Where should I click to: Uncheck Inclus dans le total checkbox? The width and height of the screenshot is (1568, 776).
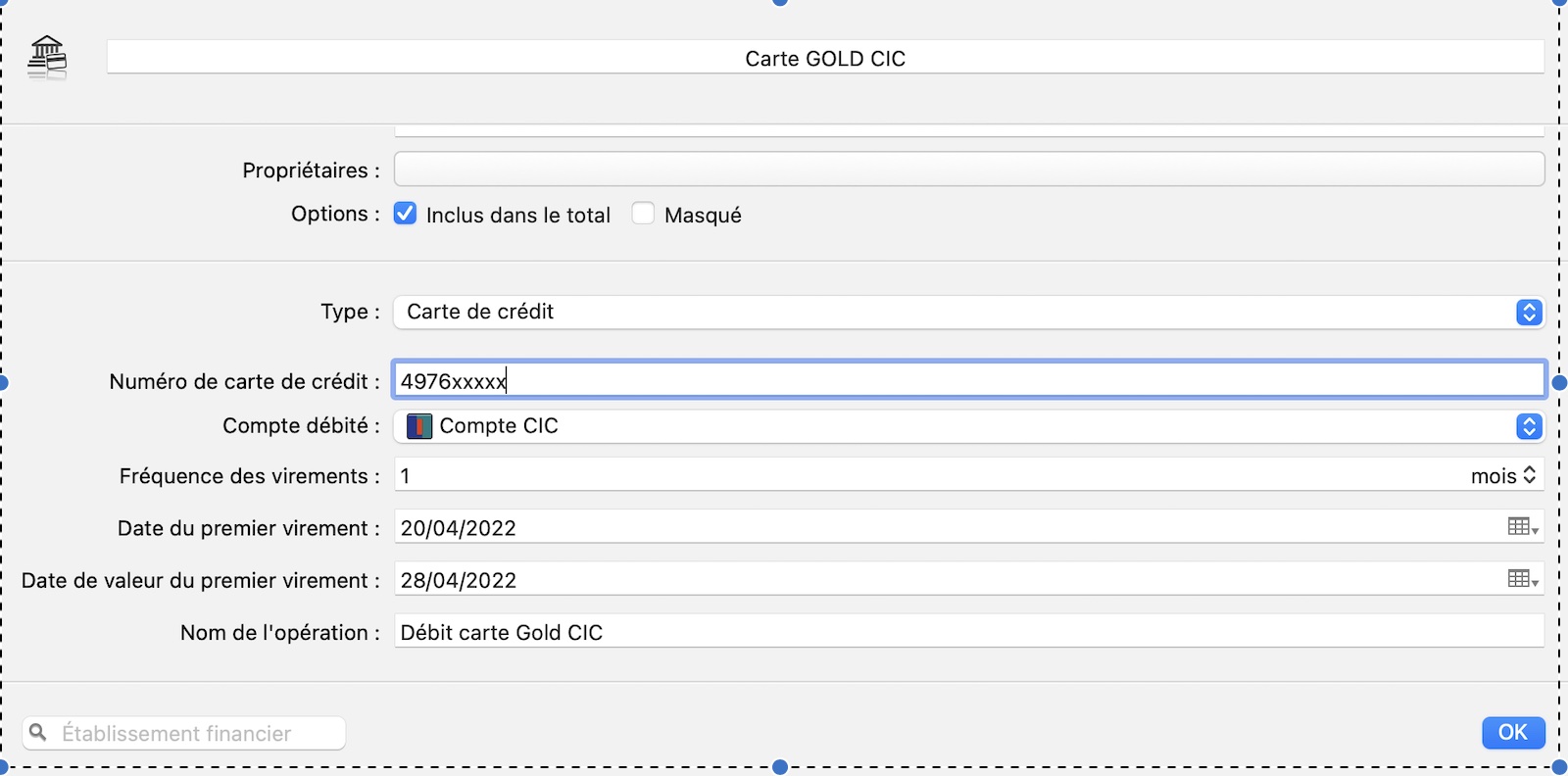click(x=405, y=214)
